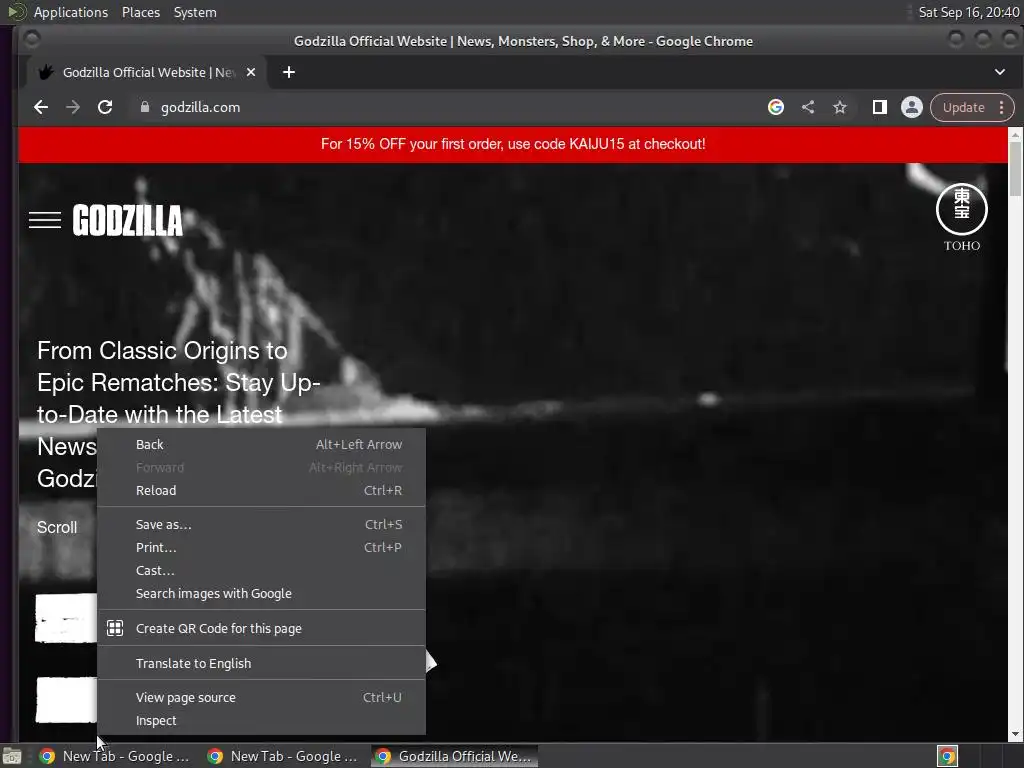This screenshot has width=1024, height=768.
Task: Click the Scroll label on the page
Action: click(x=57, y=528)
